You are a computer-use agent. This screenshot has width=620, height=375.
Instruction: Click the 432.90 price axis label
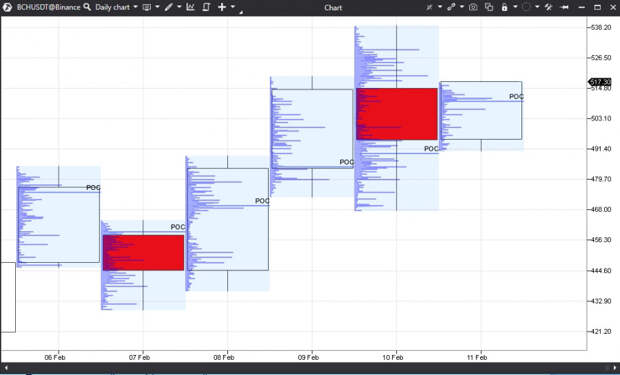601,301
